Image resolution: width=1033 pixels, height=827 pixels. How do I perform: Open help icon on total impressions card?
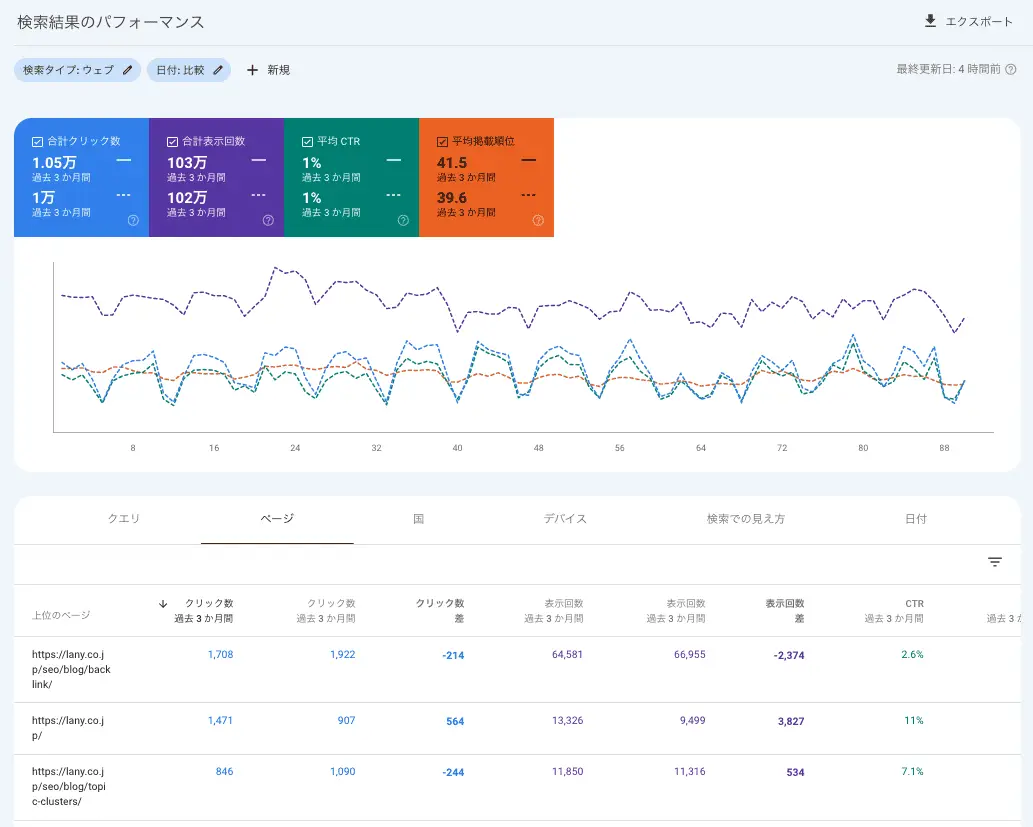pyautogui.click(x=268, y=220)
